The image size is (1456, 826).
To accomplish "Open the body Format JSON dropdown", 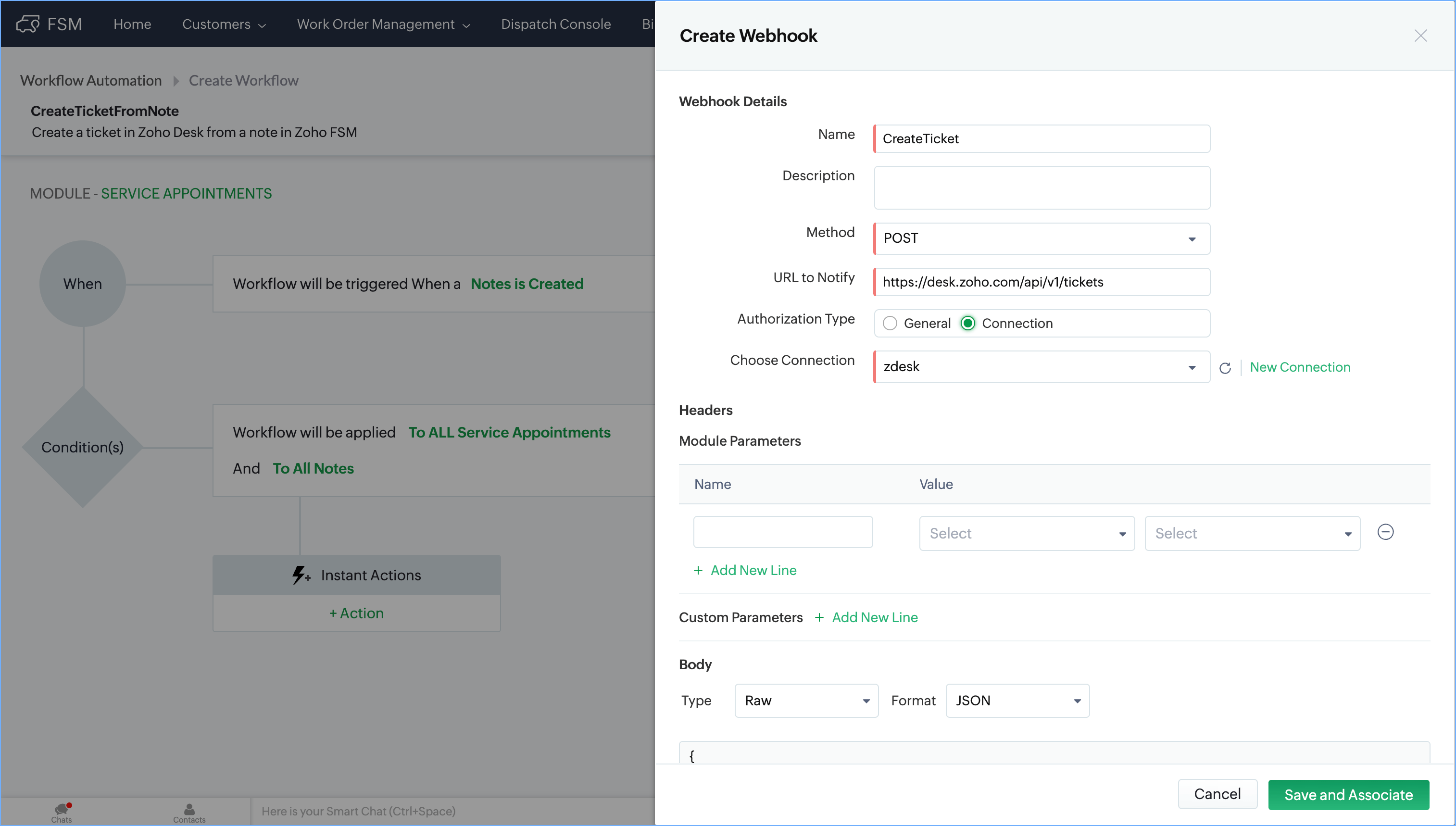I will coord(1017,701).
